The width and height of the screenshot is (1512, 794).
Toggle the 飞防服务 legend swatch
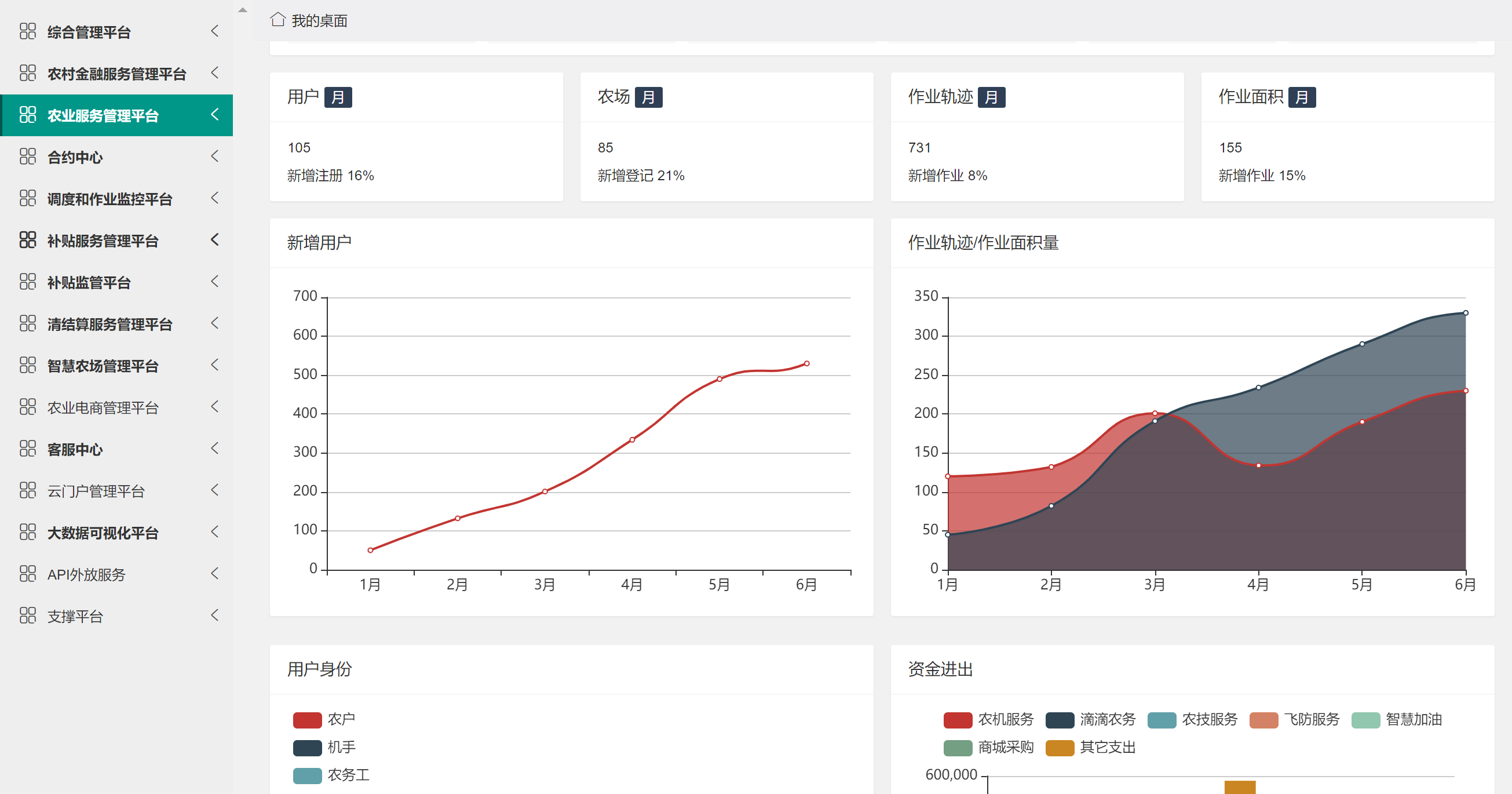pos(1263,720)
